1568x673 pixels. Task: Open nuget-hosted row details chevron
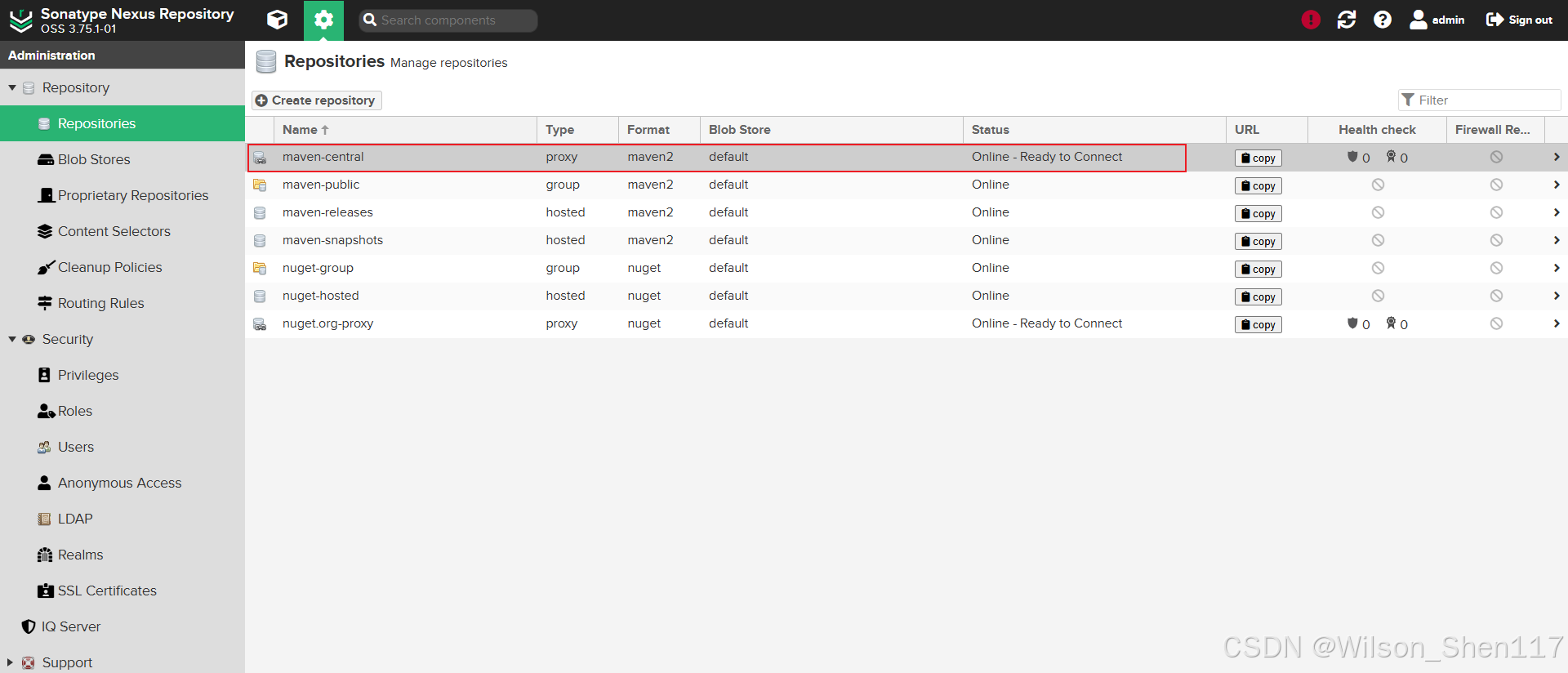[x=1557, y=296]
